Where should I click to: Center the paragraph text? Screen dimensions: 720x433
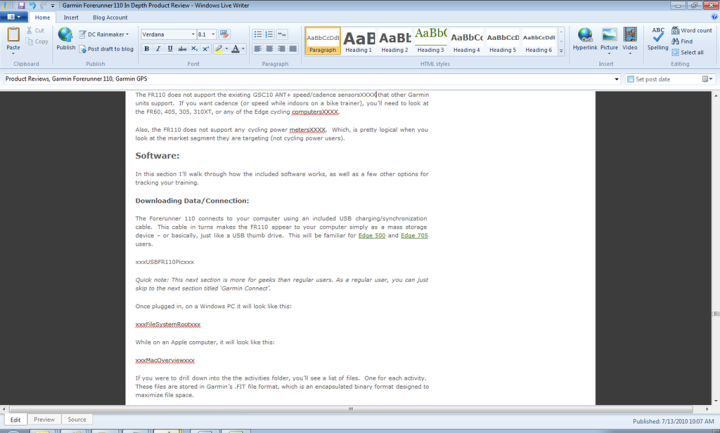(x=270, y=49)
